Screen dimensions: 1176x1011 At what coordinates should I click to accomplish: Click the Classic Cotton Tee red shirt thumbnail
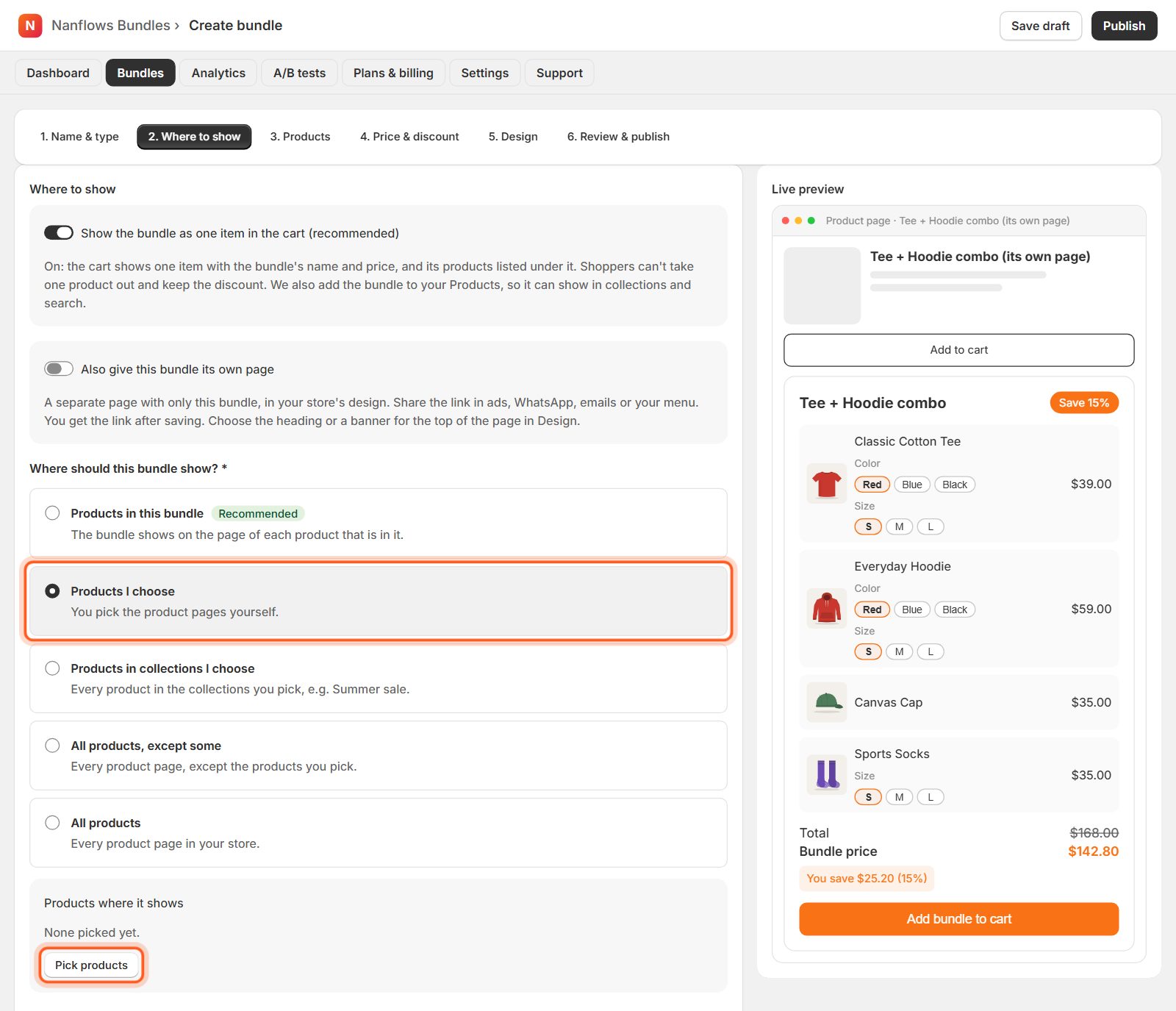pyautogui.click(x=827, y=484)
